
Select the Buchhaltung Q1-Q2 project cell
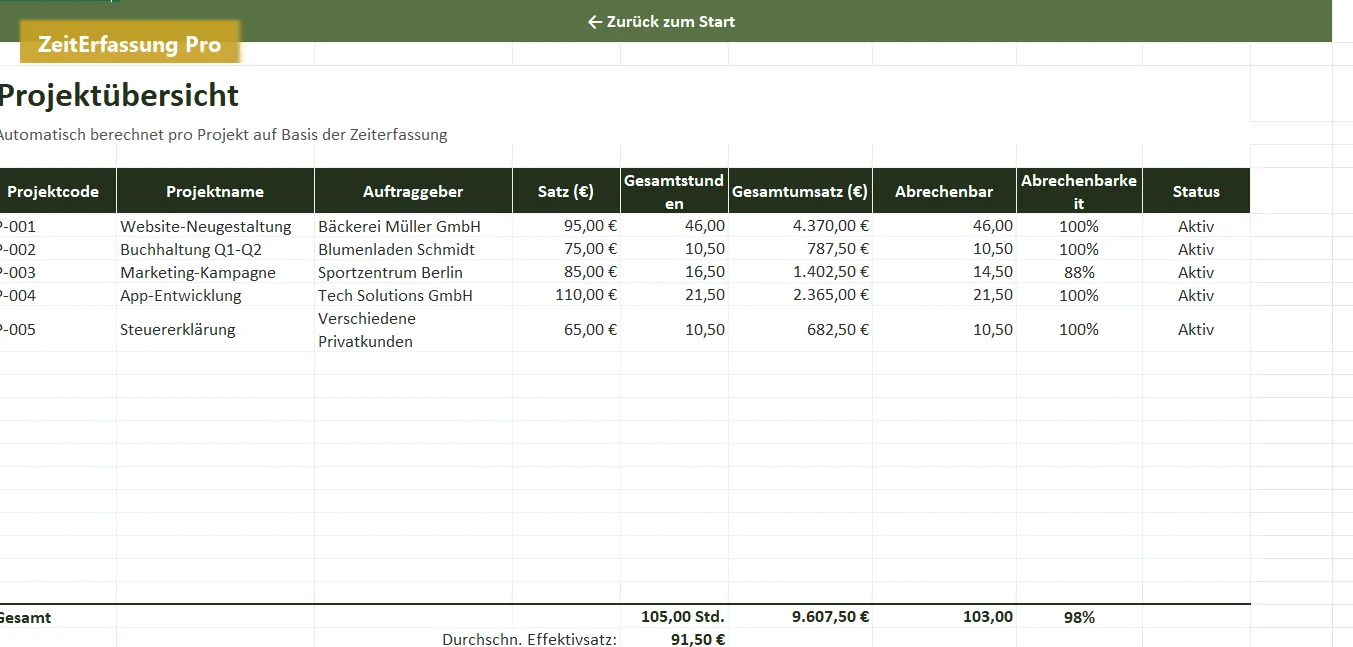pyautogui.click(x=215, y=249)
